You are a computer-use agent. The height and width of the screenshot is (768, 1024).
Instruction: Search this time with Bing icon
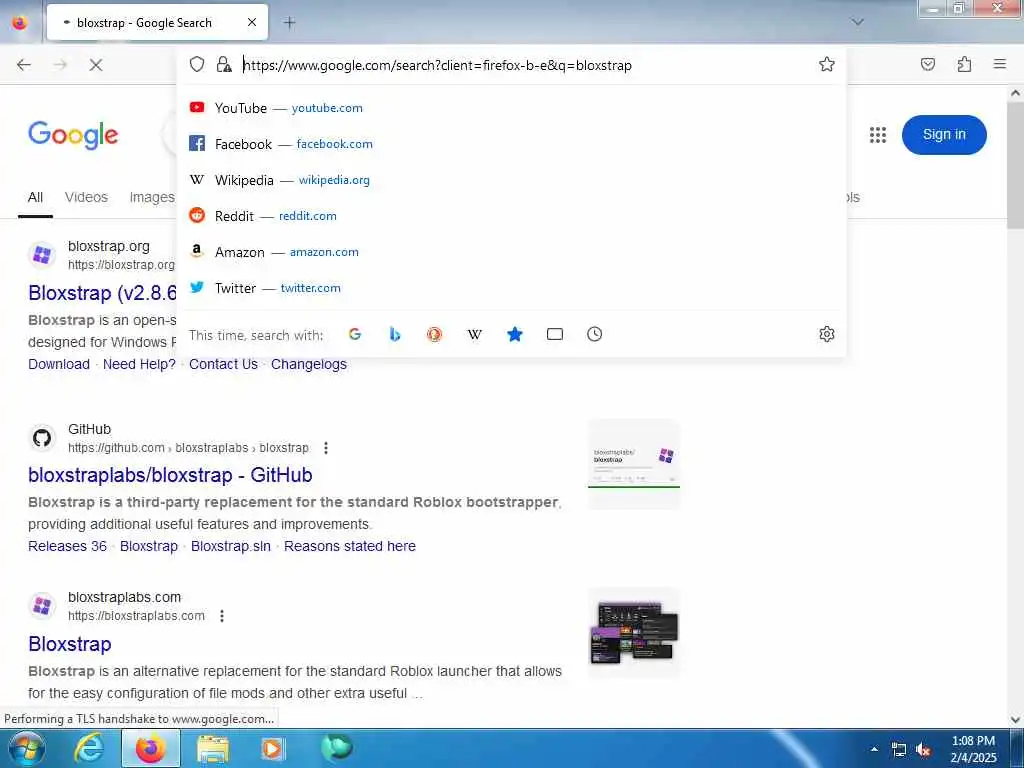(394, 334)
